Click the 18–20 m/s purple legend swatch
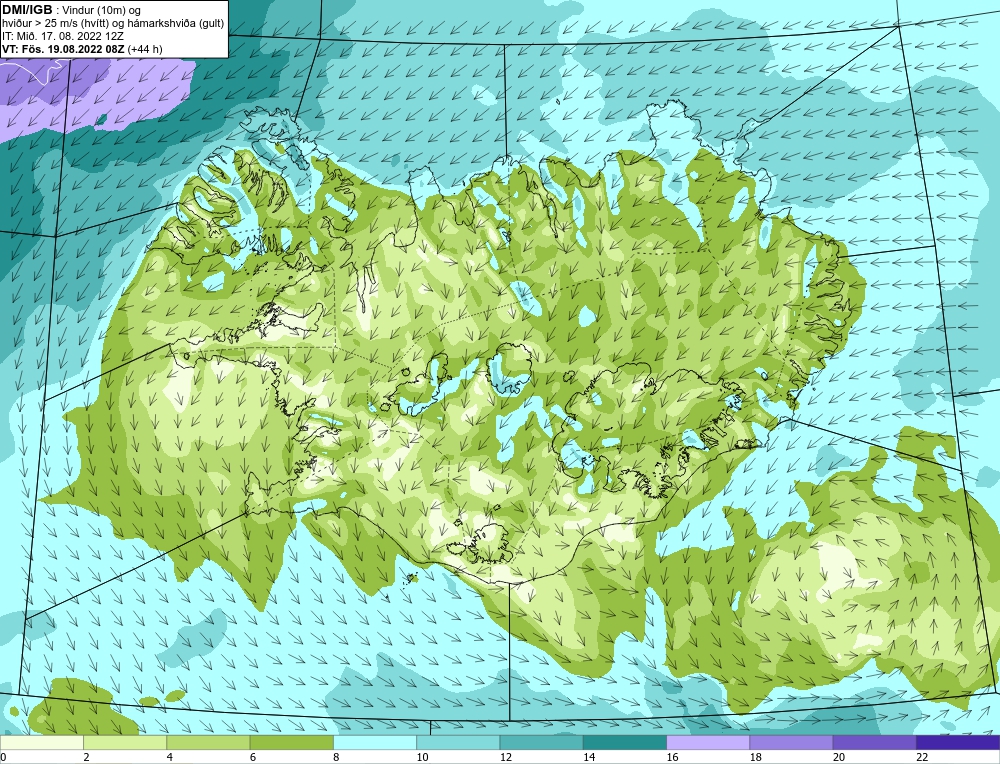 point(791,742)
